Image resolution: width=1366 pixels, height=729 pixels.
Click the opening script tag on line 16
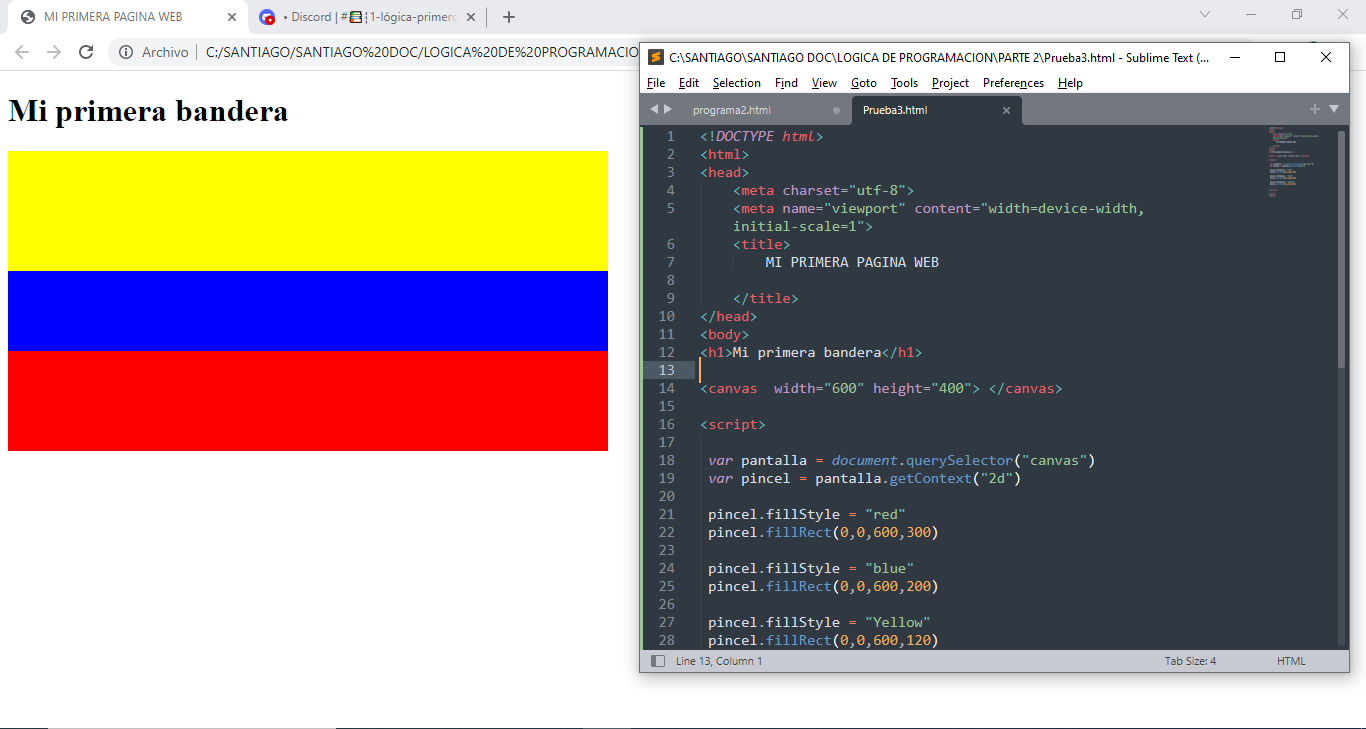[x=733, y=424]
